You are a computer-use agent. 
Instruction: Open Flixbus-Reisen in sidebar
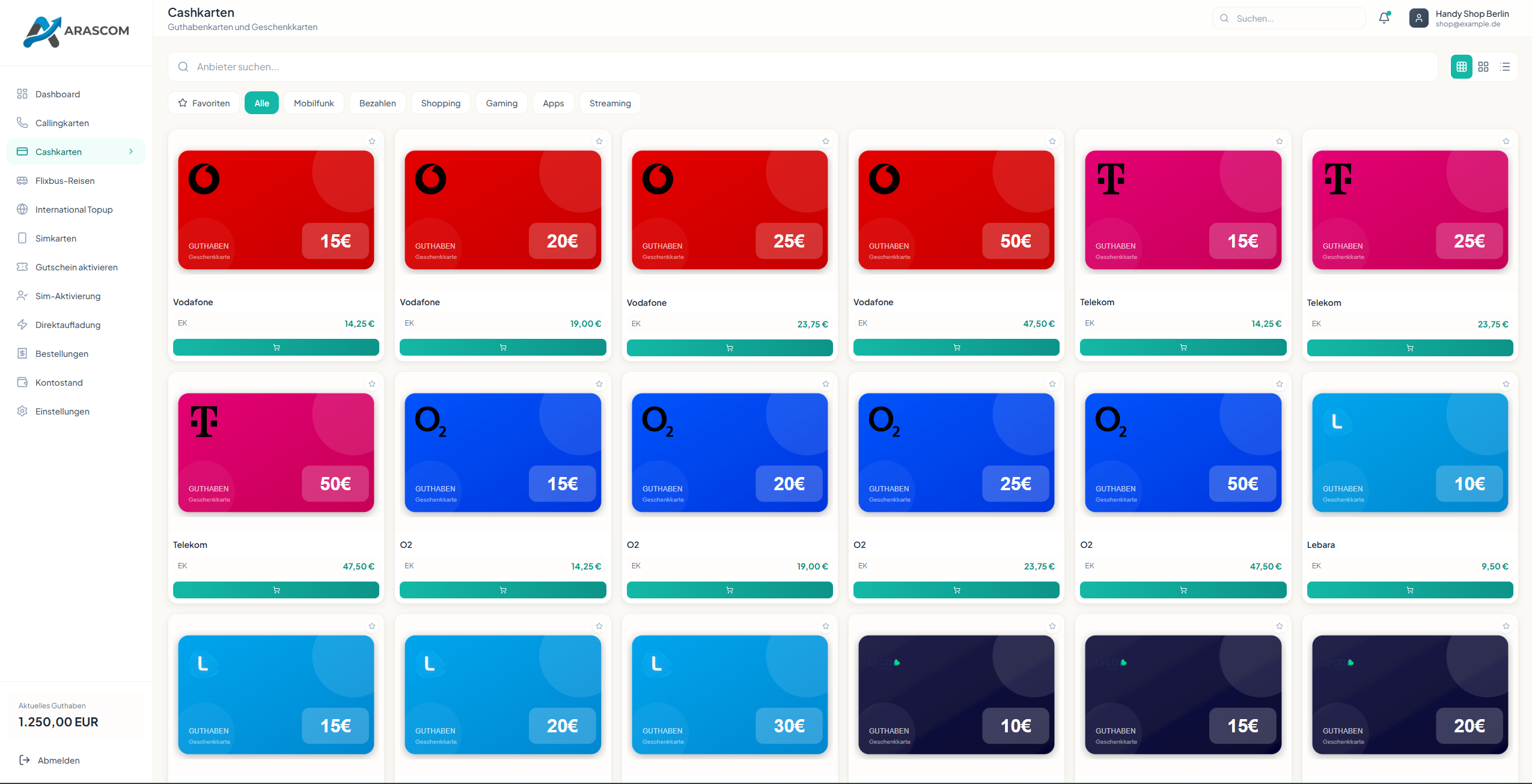pos(65,181)
